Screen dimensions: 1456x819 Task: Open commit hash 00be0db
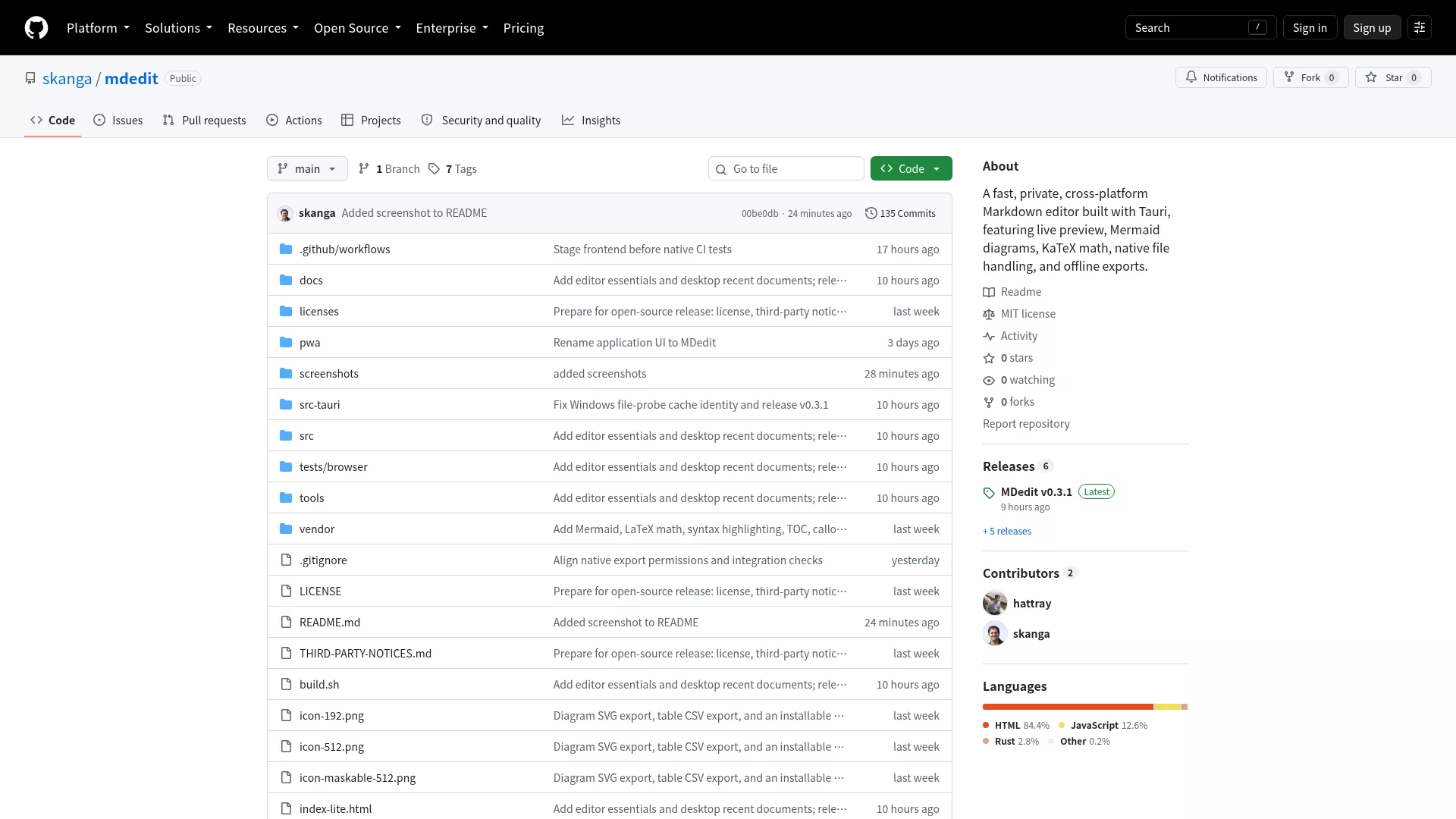(760, 214)
